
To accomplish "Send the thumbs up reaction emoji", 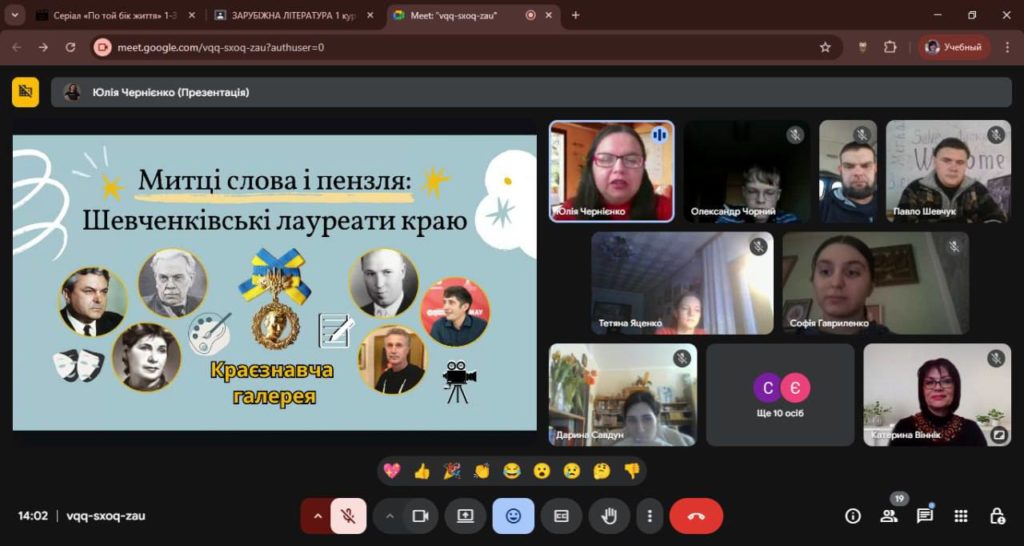I will click(422, 470).
